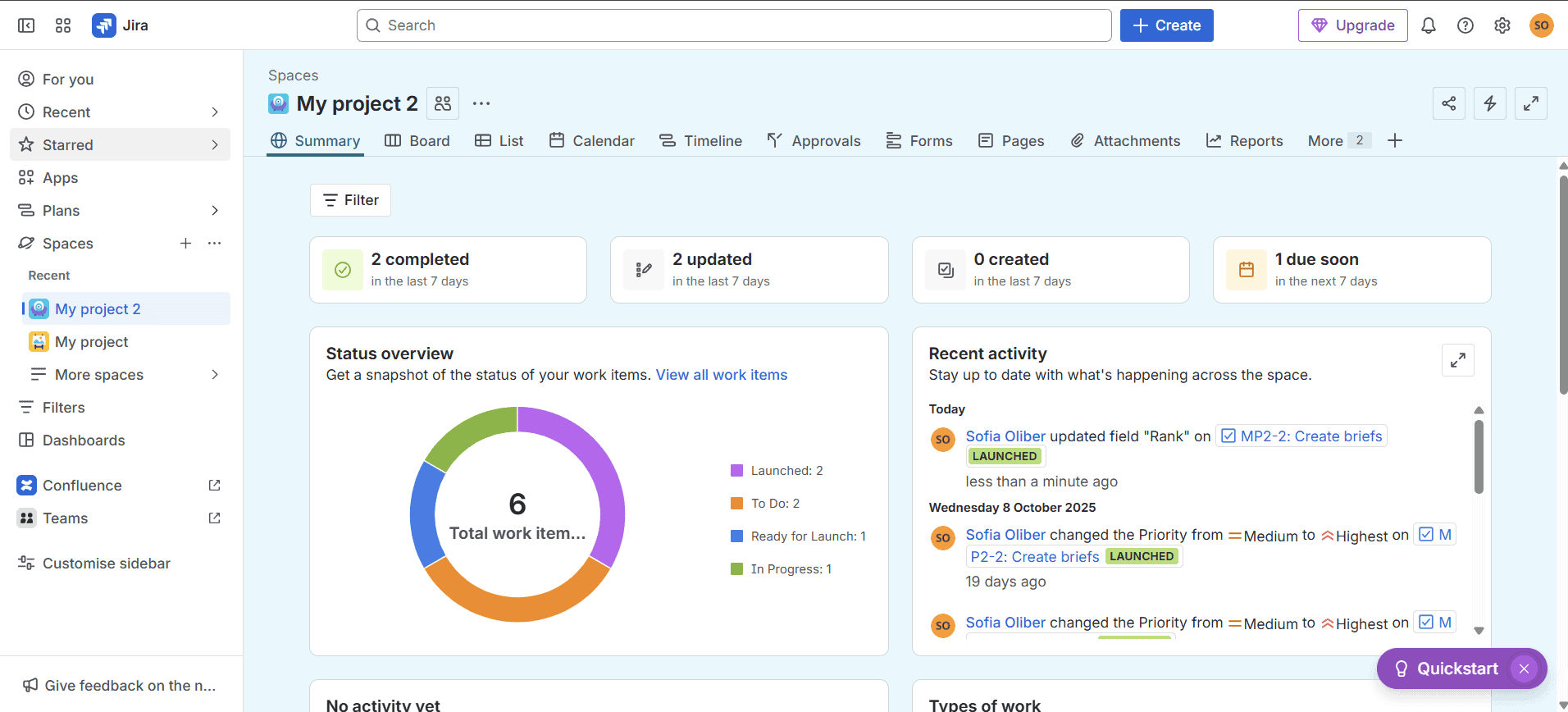
Task: Click the purple Launched legend swatch
Action: tap(736, 471)
